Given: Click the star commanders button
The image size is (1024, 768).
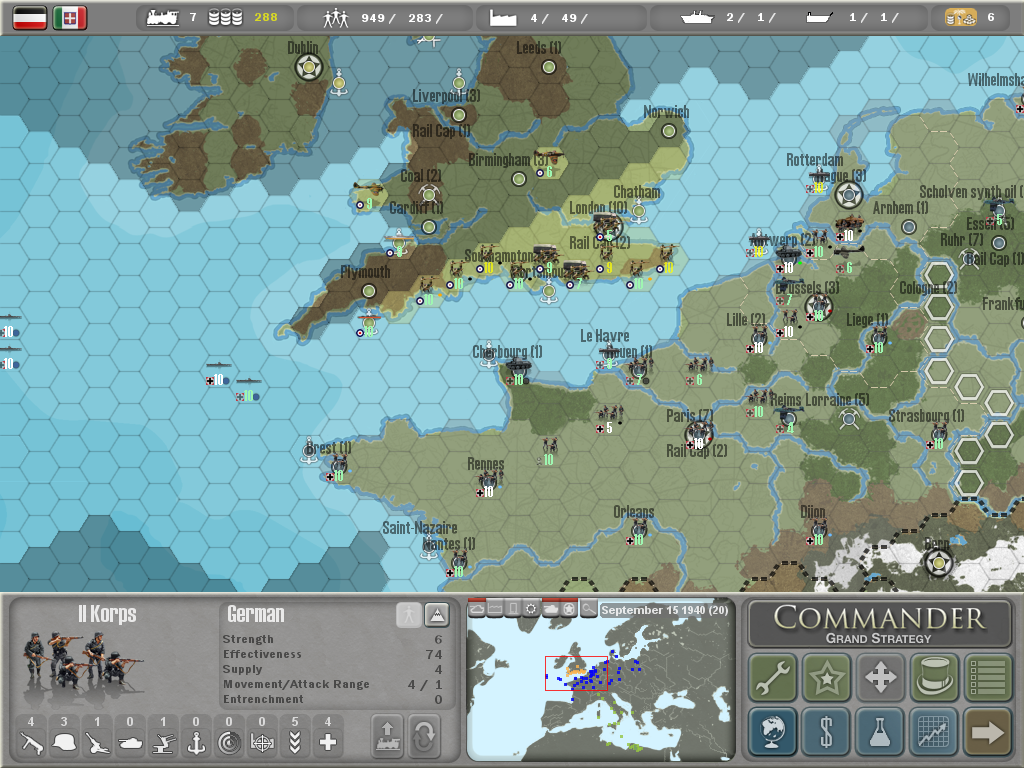Looking at the screenshot, I should [826, 678].
